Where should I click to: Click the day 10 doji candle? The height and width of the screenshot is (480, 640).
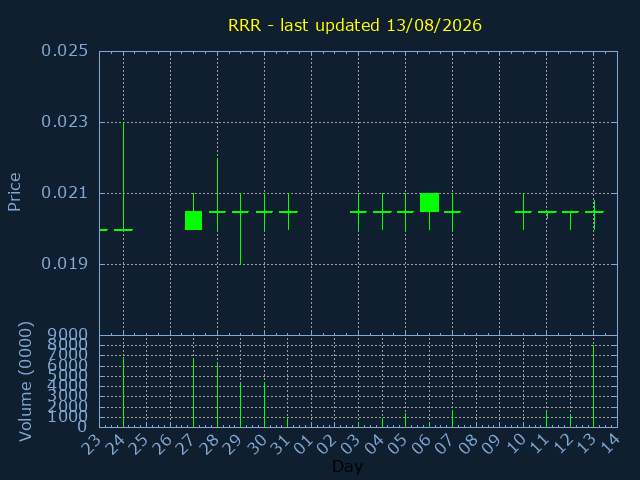523,212
